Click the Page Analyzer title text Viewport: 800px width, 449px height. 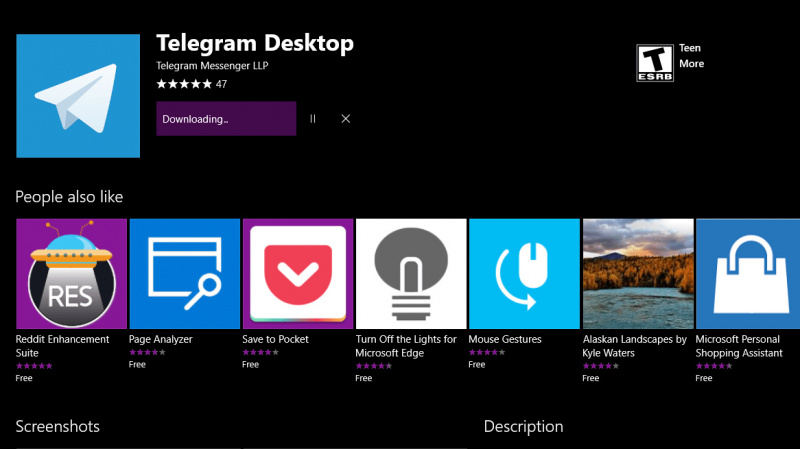pyautogui.click(x=161, y=339)
